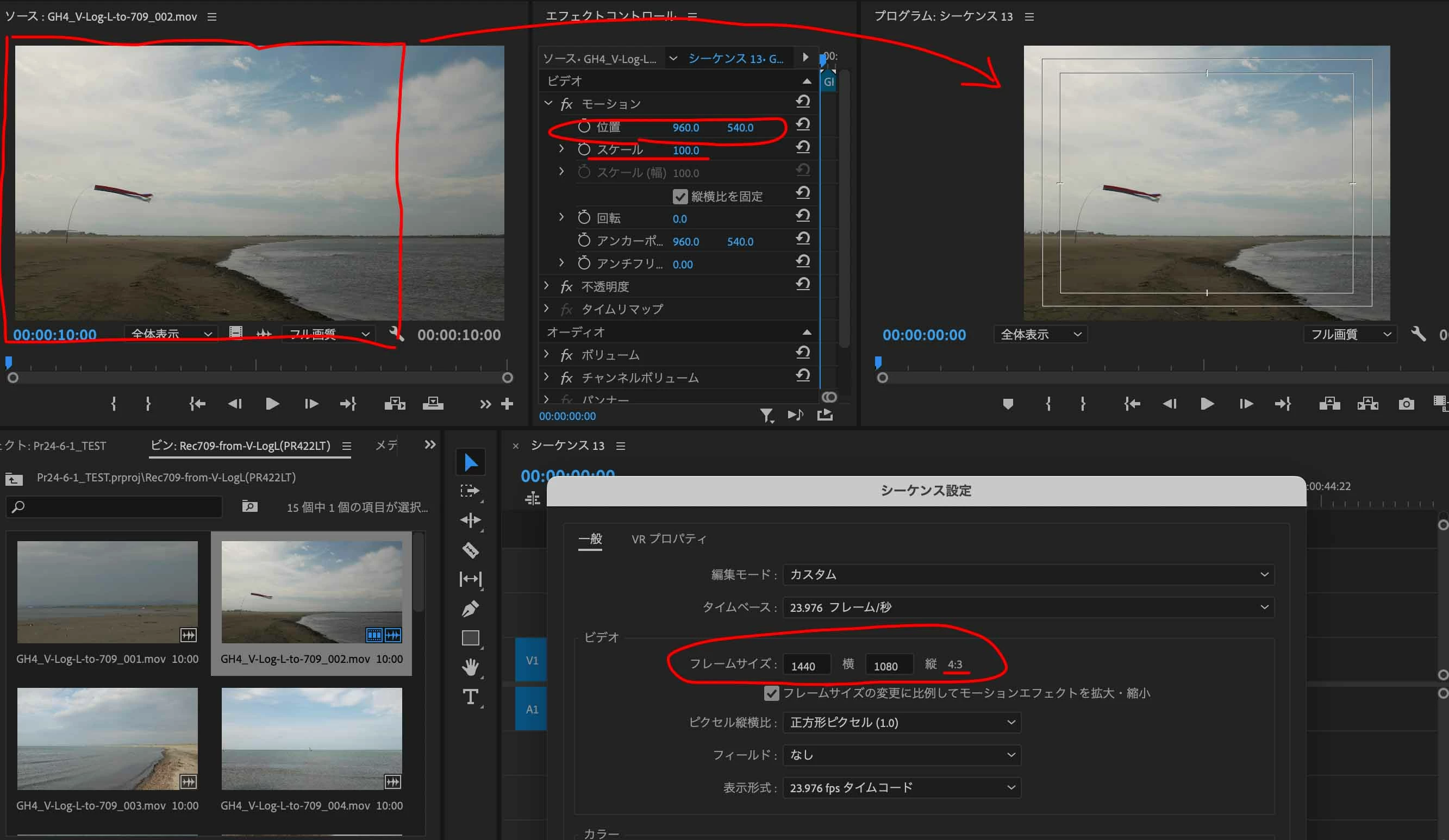The height and width of the screenshot is (840, 1449).
Task: Click the V1 track target button
Action: (532, 660)
